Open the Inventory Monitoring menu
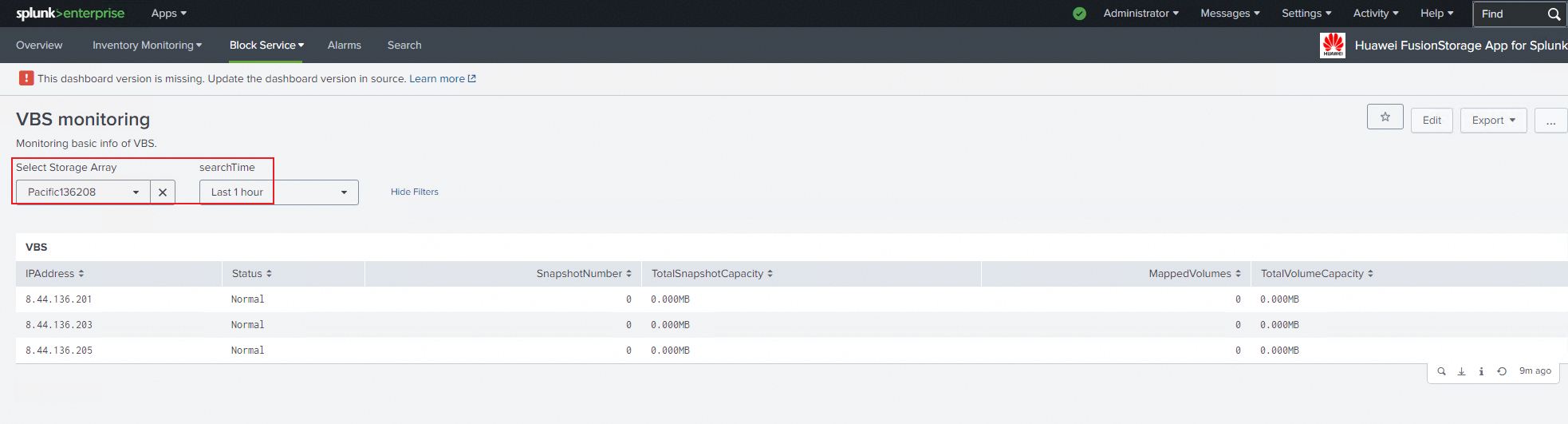Viewport: 1568px width, 424px height. pos(147,46)
